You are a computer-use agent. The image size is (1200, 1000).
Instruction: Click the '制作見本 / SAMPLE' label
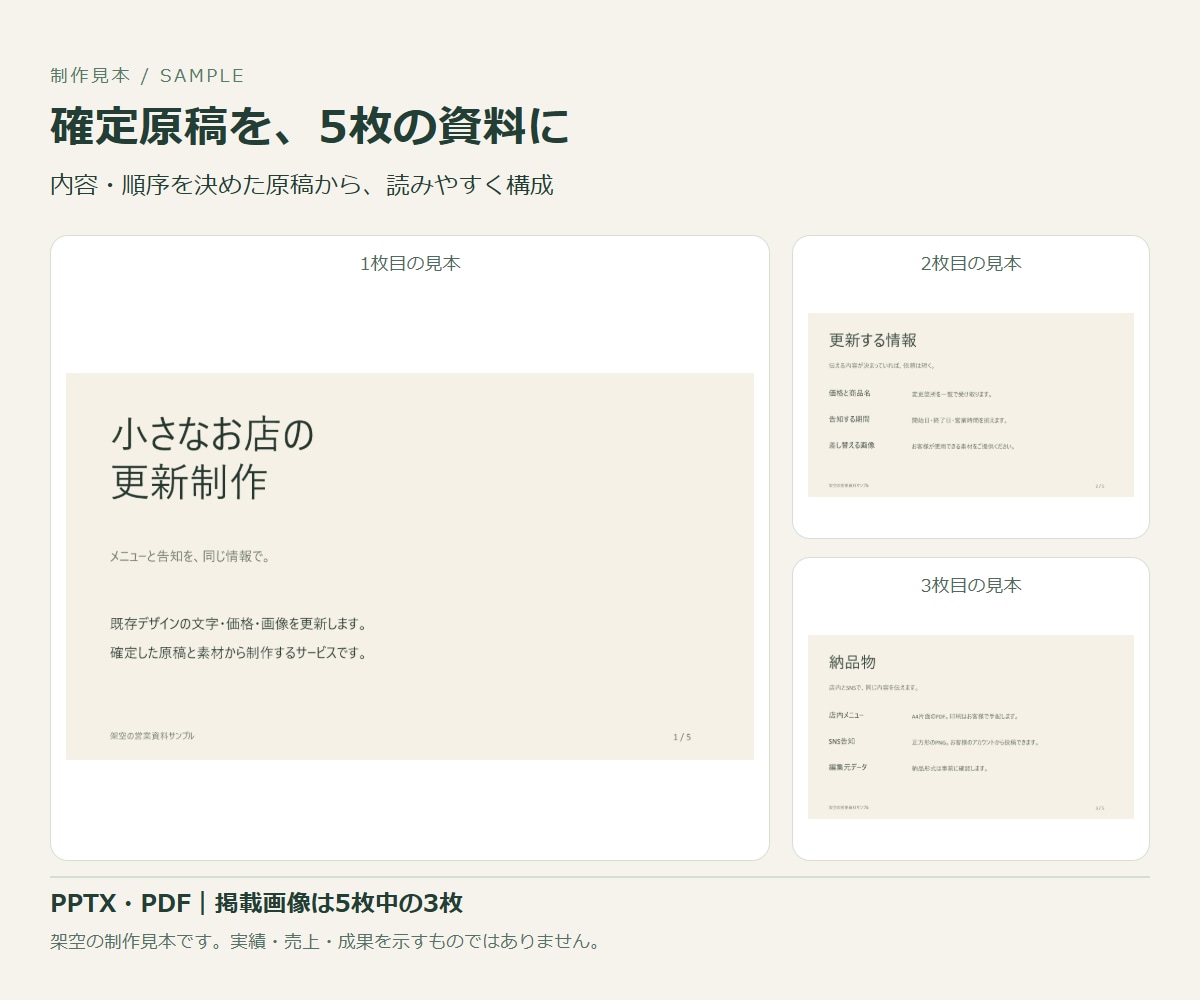tap(147, 76)
